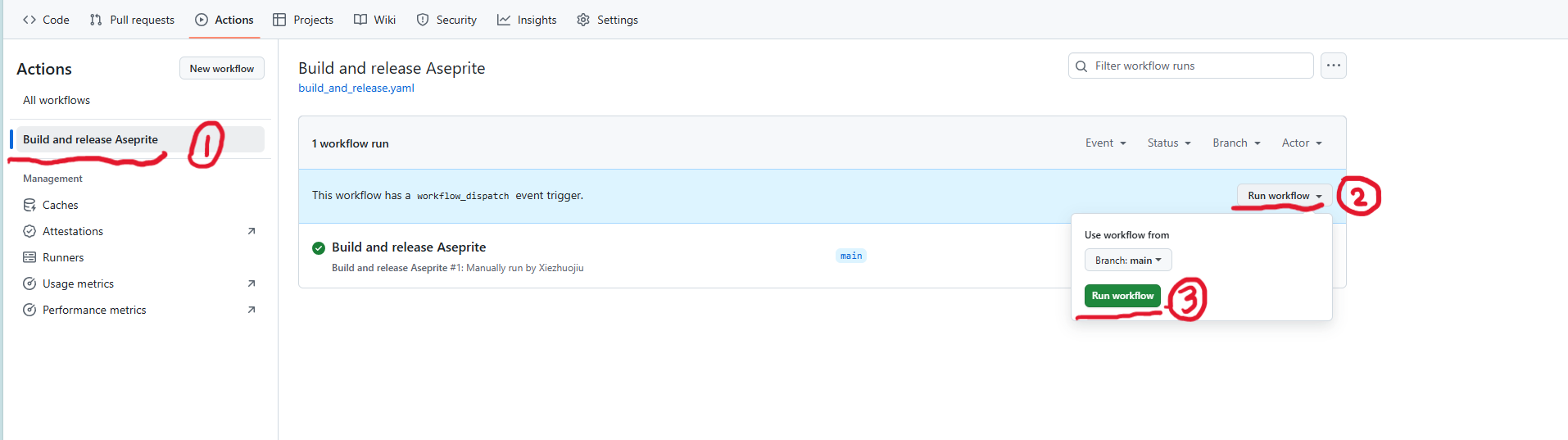1568x440 pixels.
Task: Toggle the Run workflow dropdown button
Action: 1285,196
